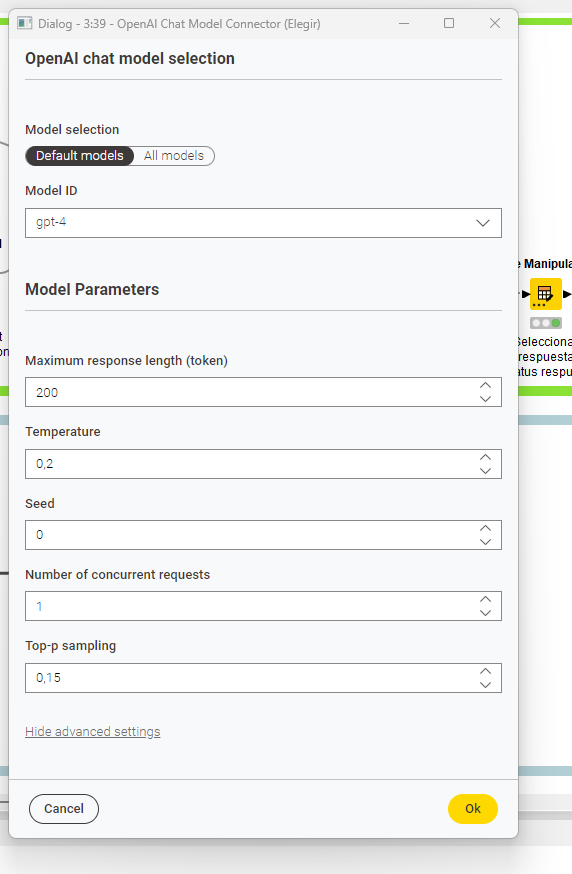This screenshot has height=874, width=572.
Task: Click the node traffic light status indicator
Action: coord(546,323)
